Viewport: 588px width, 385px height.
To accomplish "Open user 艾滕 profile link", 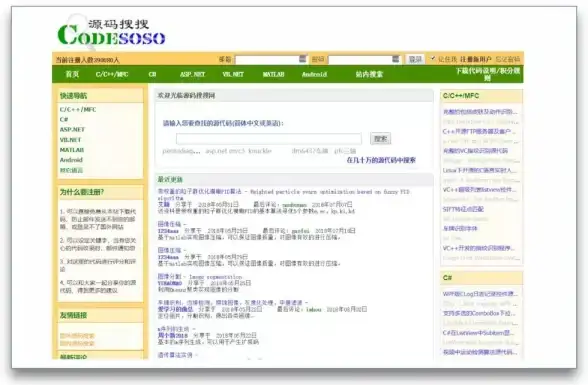I will tap(164, 204).
